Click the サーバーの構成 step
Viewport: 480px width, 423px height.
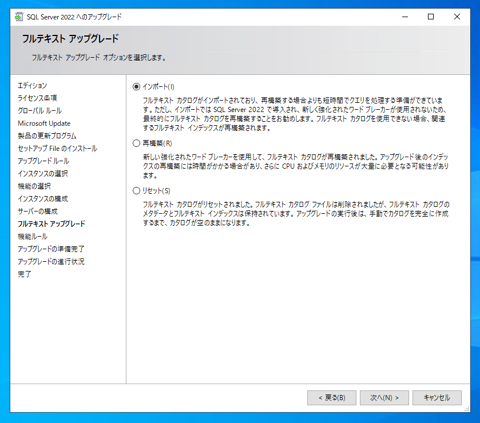(38, 211)
